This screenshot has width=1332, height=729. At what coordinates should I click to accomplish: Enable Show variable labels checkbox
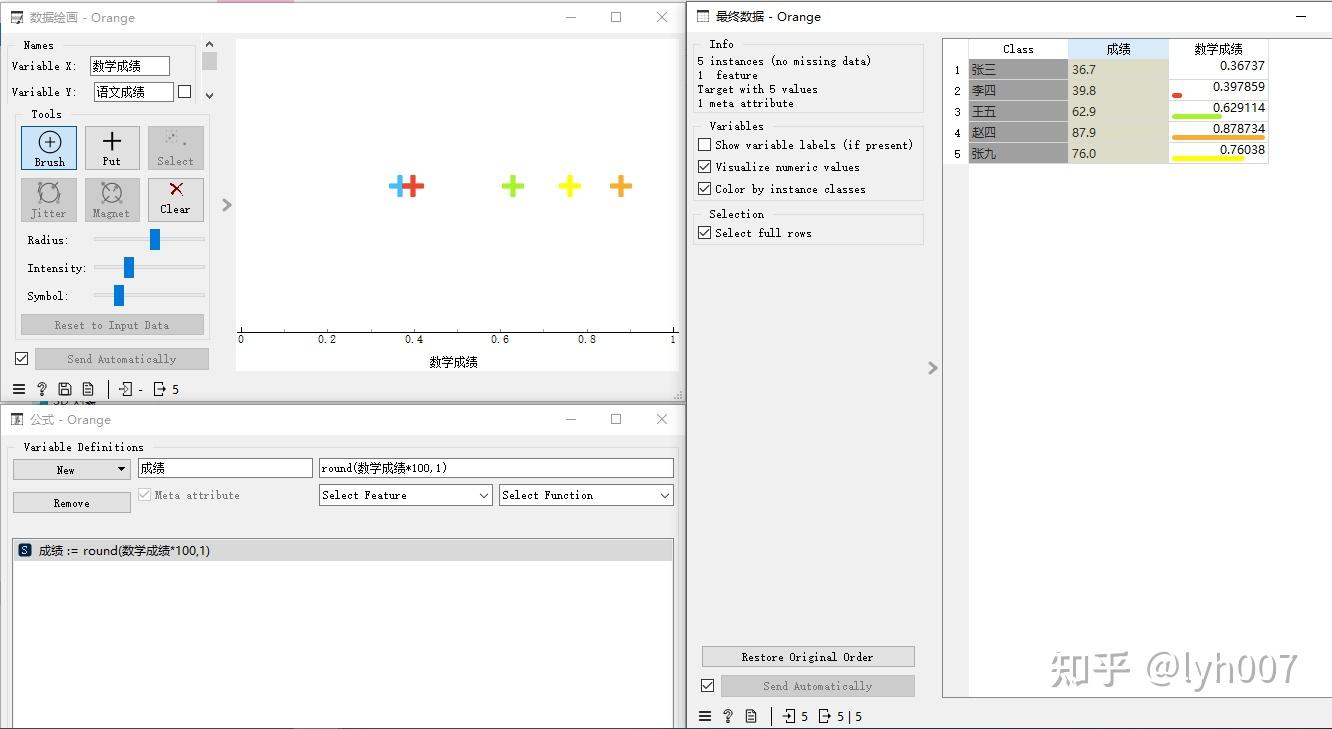(x=705, y=144)
